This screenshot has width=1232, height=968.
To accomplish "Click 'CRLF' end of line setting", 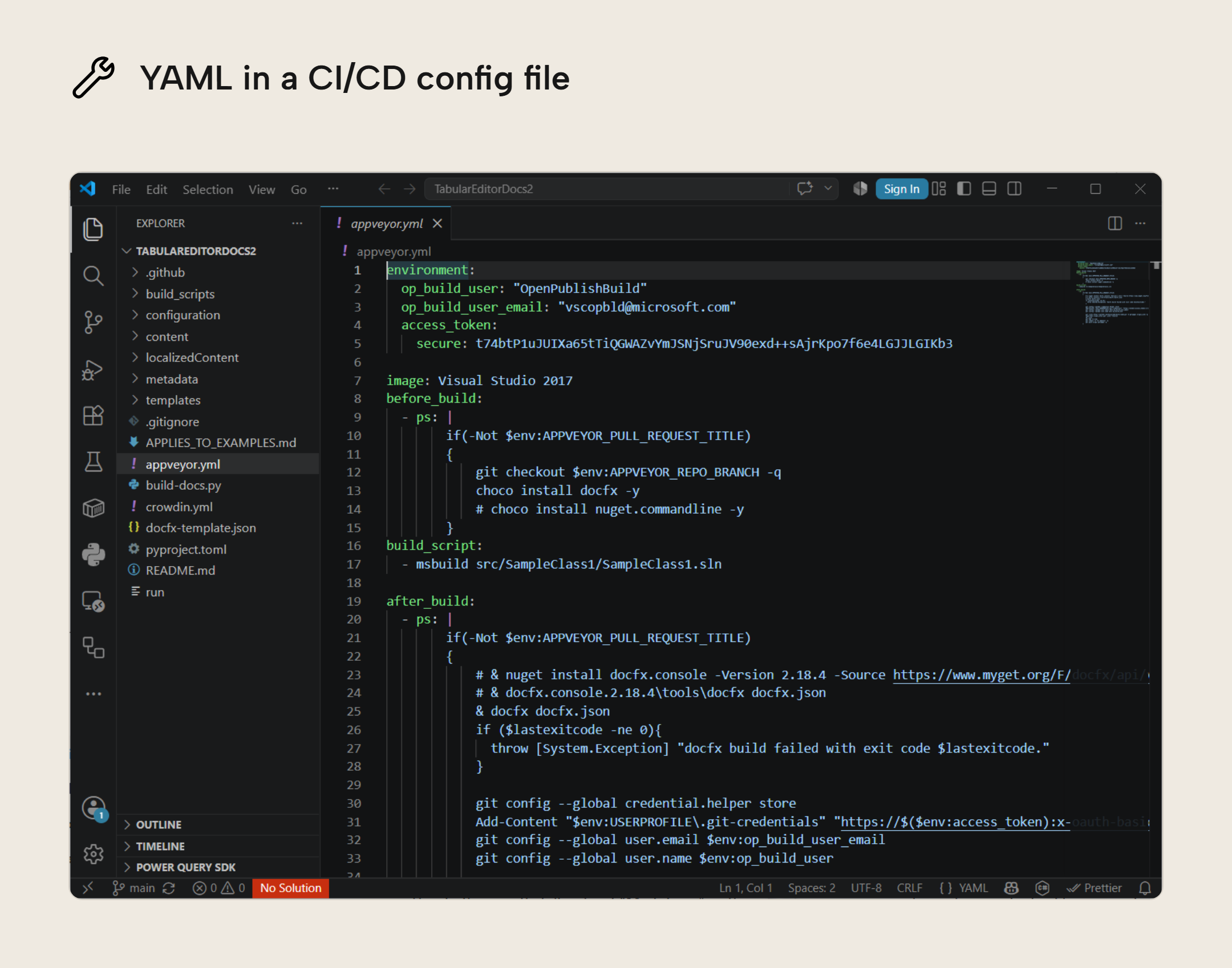I will pyautogui.click(x=909, y=888).
